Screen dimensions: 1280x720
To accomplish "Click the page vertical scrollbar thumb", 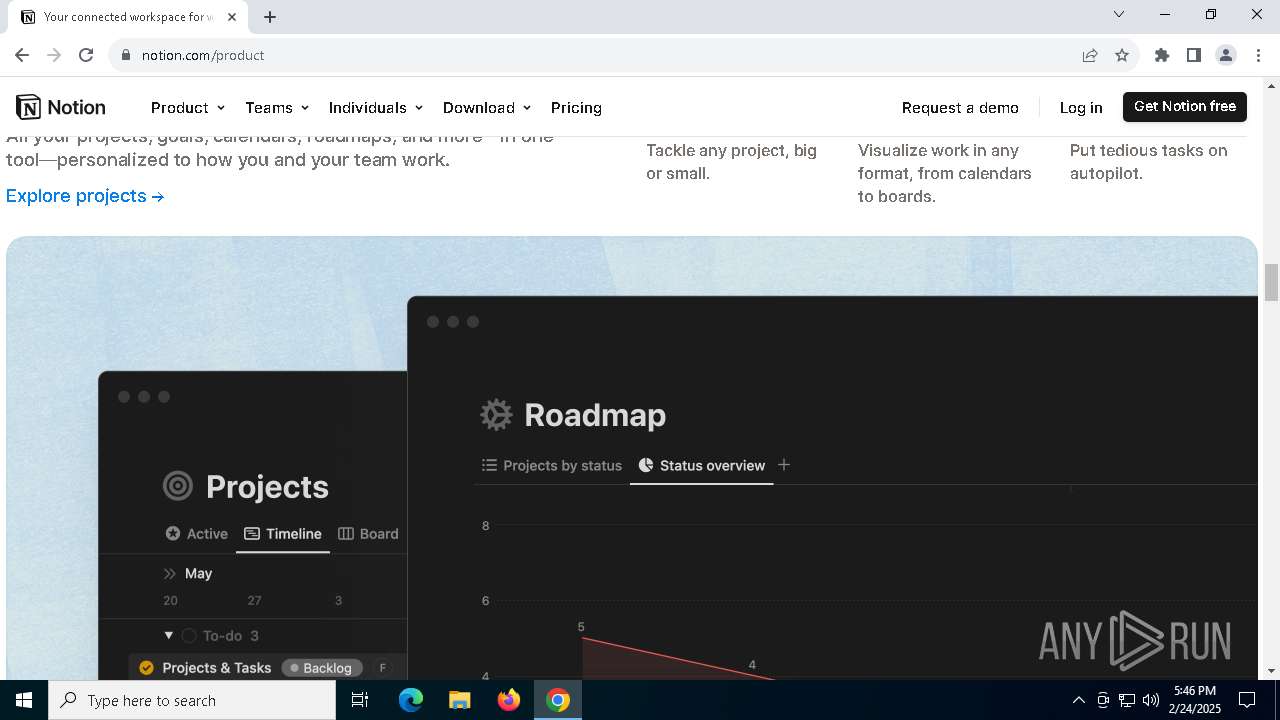I will pyautogui.click(x=1271, y=282).
